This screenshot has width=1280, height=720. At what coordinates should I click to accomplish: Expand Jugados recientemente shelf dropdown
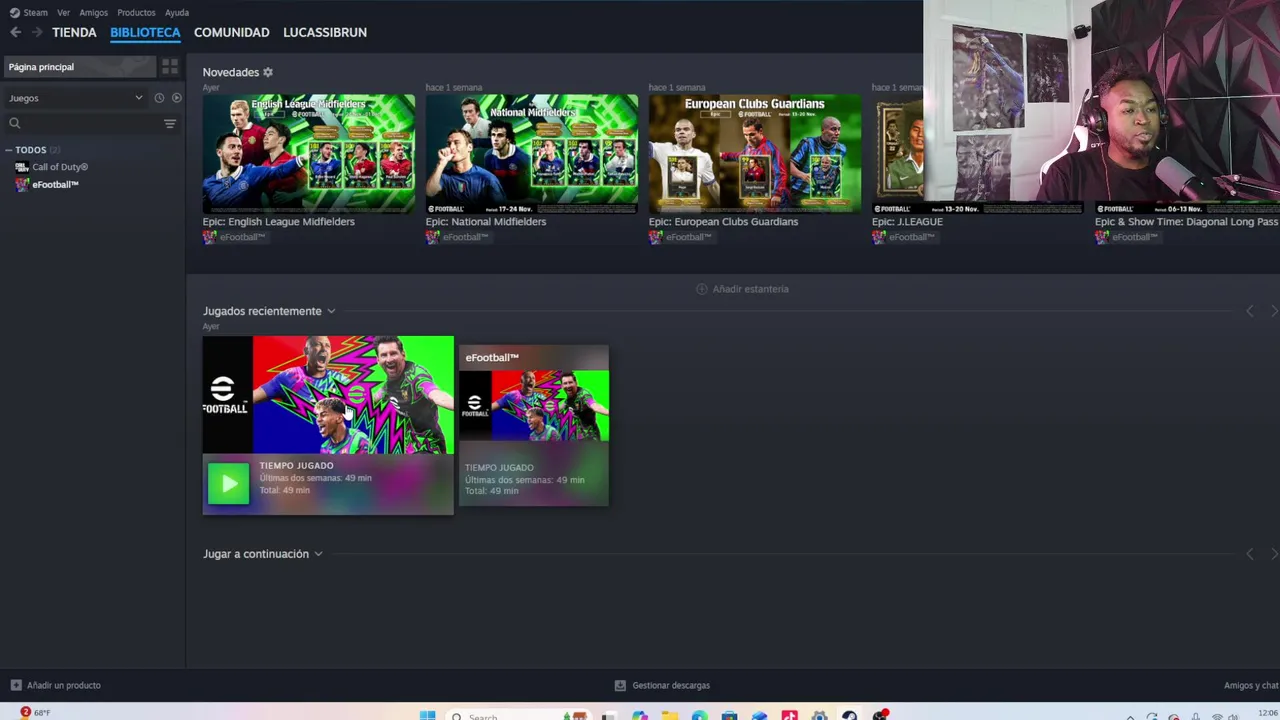pyautogui.click(x=331, y=311)
